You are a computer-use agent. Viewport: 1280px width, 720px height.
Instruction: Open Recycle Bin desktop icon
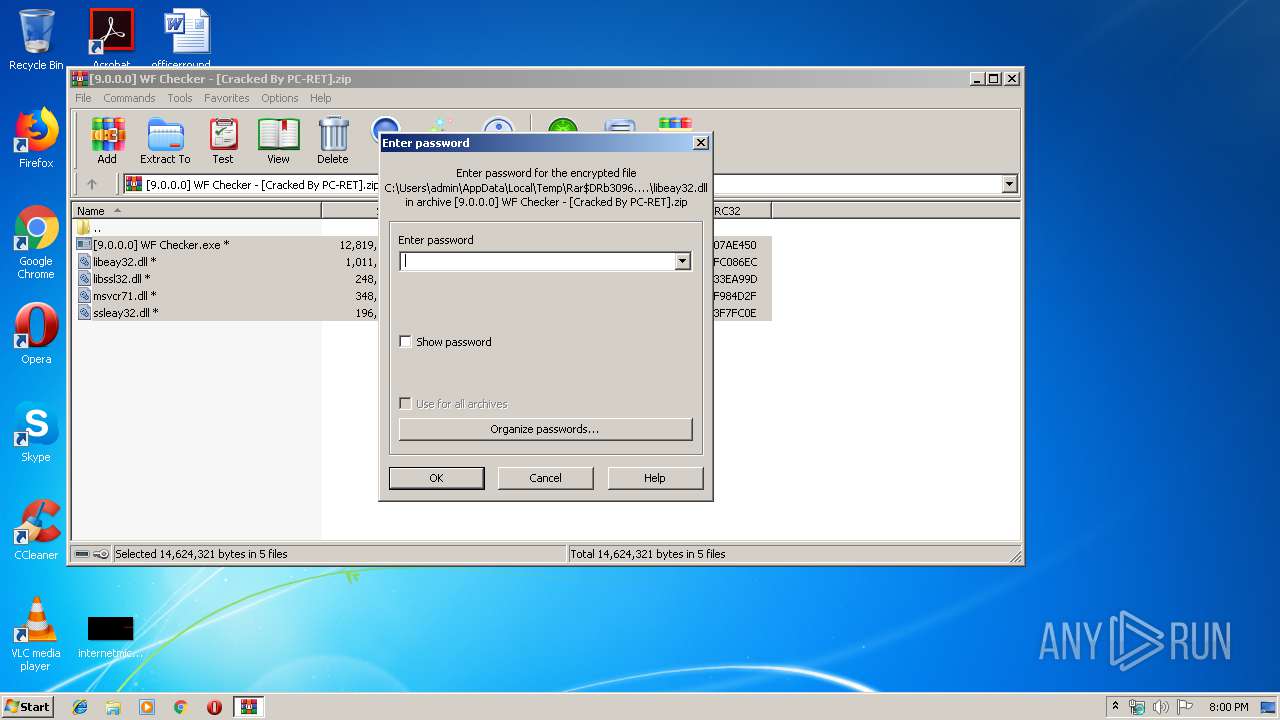[x=36, y=40]
